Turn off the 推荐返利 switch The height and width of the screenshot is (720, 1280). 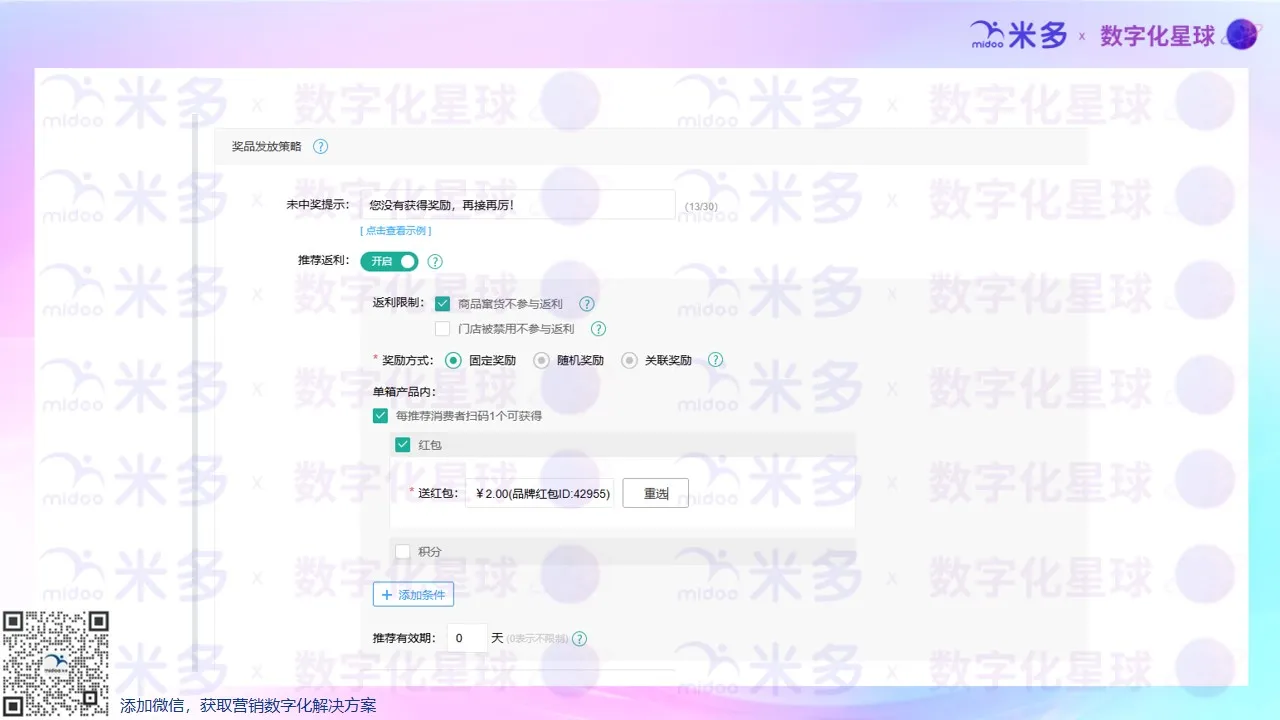389,261
